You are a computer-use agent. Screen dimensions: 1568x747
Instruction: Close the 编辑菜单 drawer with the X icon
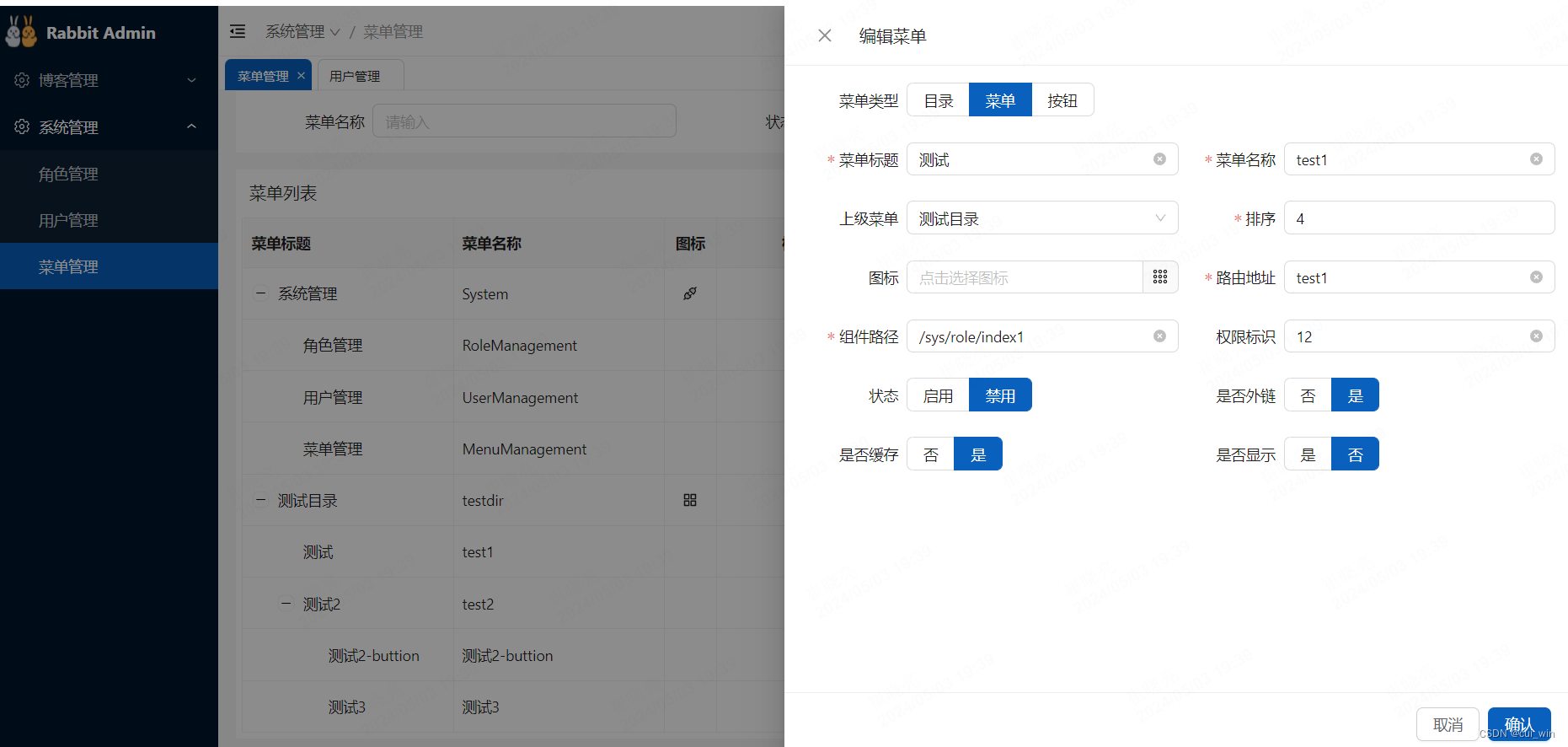click(825, 35)
